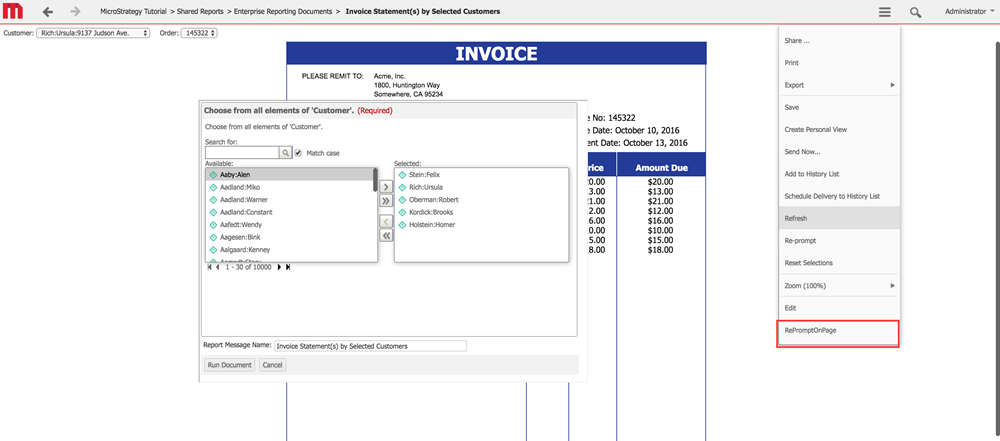Remove element with single left arrow

(x=386, y=221)
